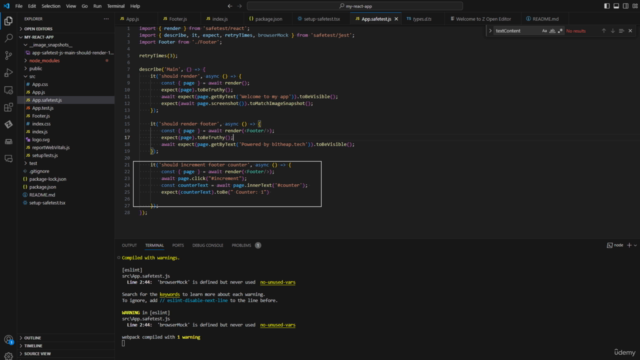
Task: Expand replace field in find widget
Action: pos(490,31)
